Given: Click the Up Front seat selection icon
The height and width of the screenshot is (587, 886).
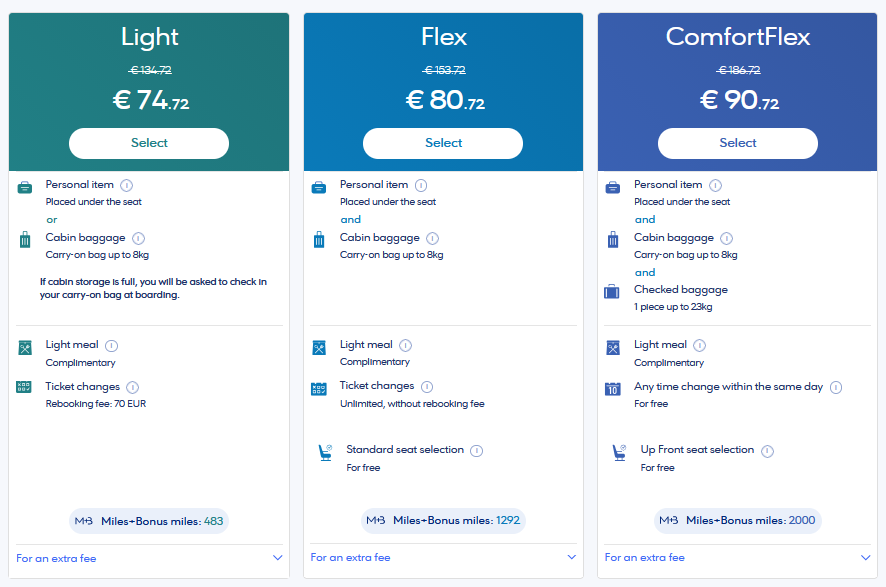Looking at the screenshot, I should click(x=620, y=453).
